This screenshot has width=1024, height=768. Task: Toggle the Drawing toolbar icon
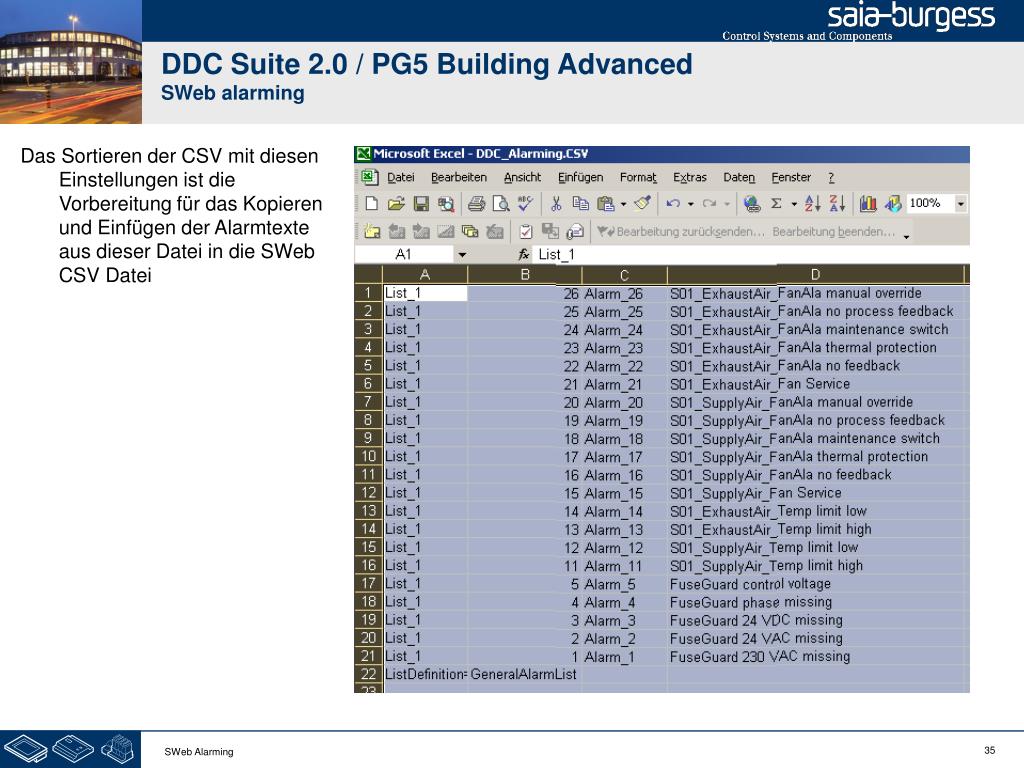[893, 204]
